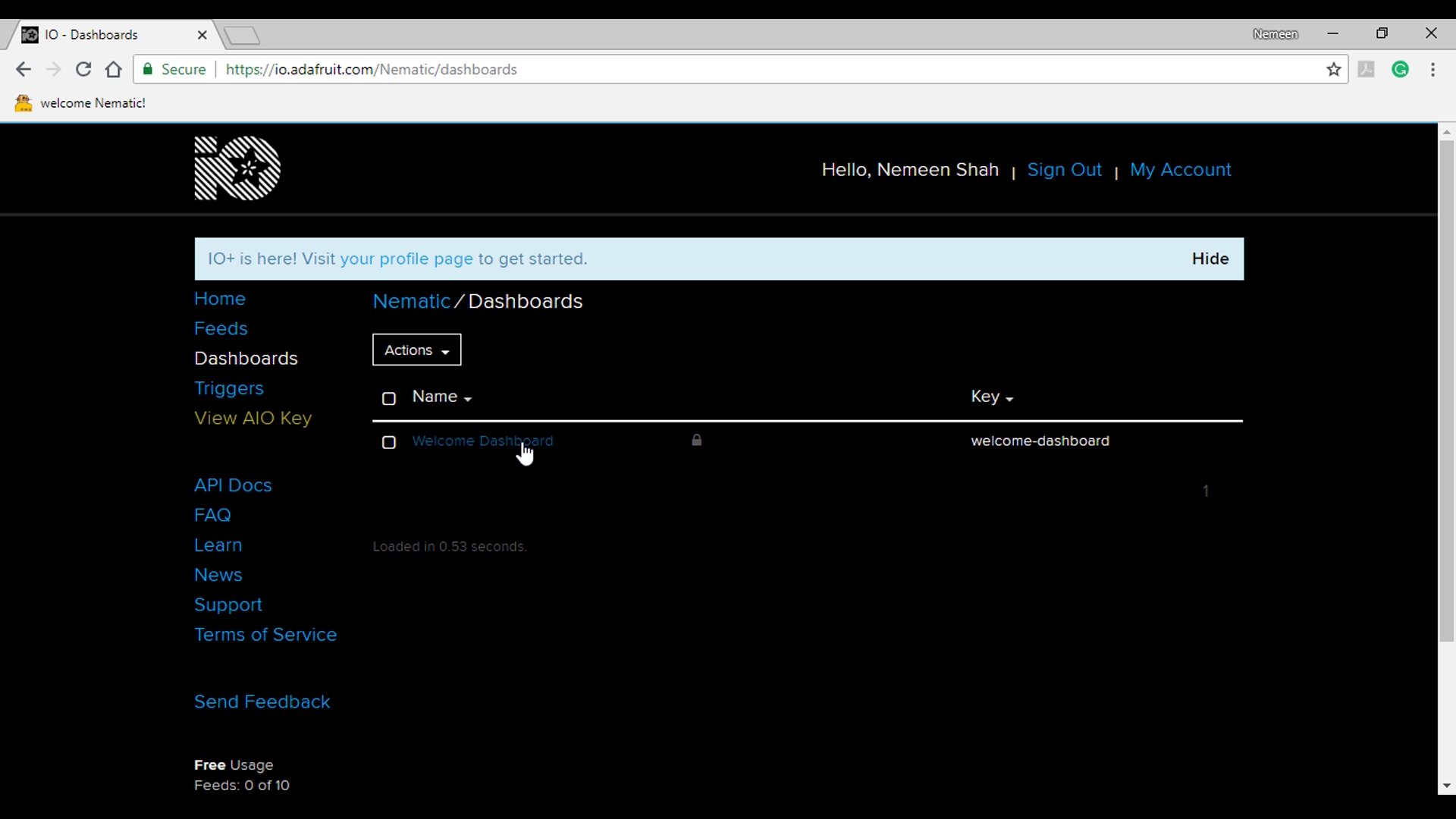Open API Docs link
The height and width of the screenshot is (819, 1456).
(233, 485)
